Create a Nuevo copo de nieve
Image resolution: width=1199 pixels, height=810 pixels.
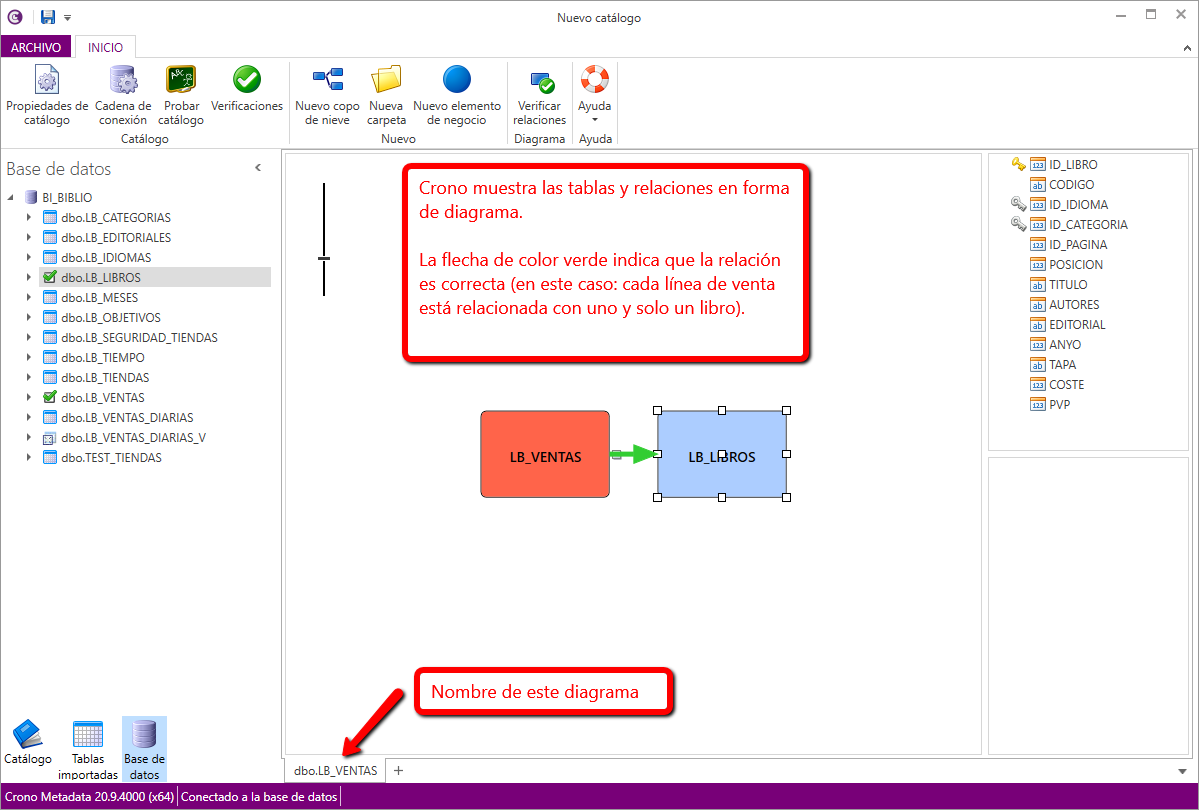pyautogui.click(x=327, y=96)
